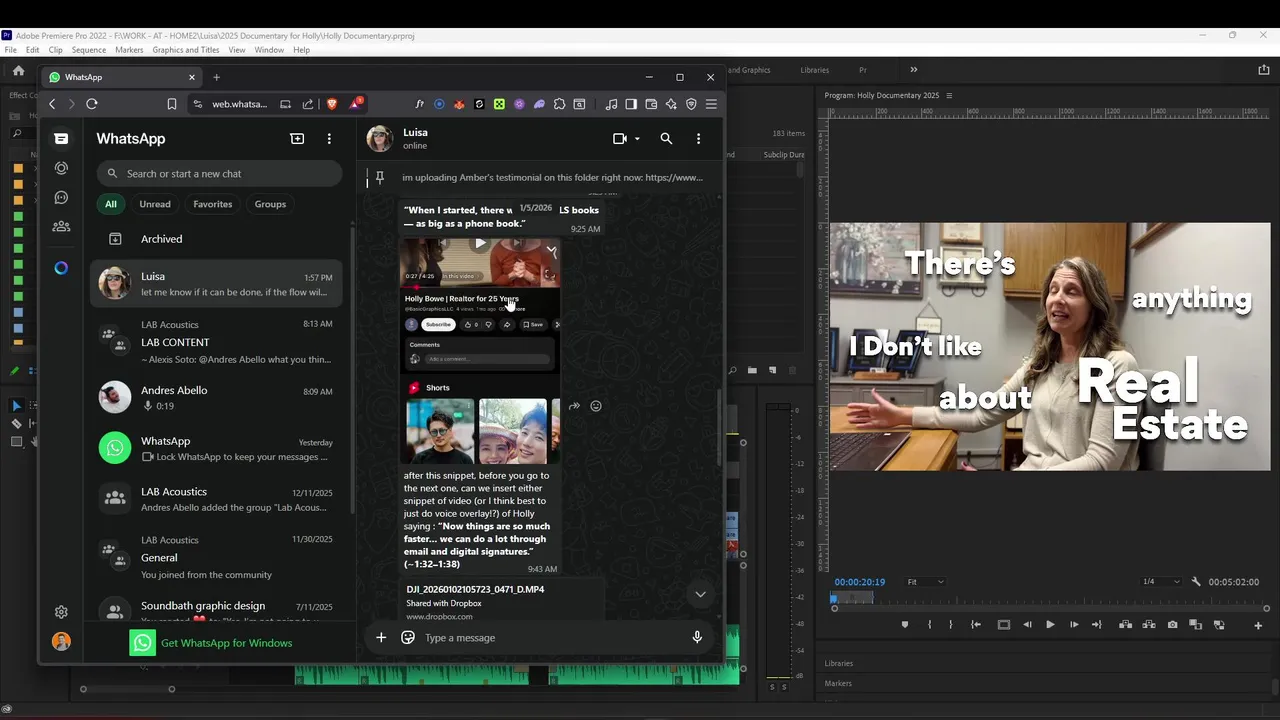The height and width of the screenshot is (720, 1280).
Task: Switch to the Libraries workspace tab
Action: [x=814, y=70]
